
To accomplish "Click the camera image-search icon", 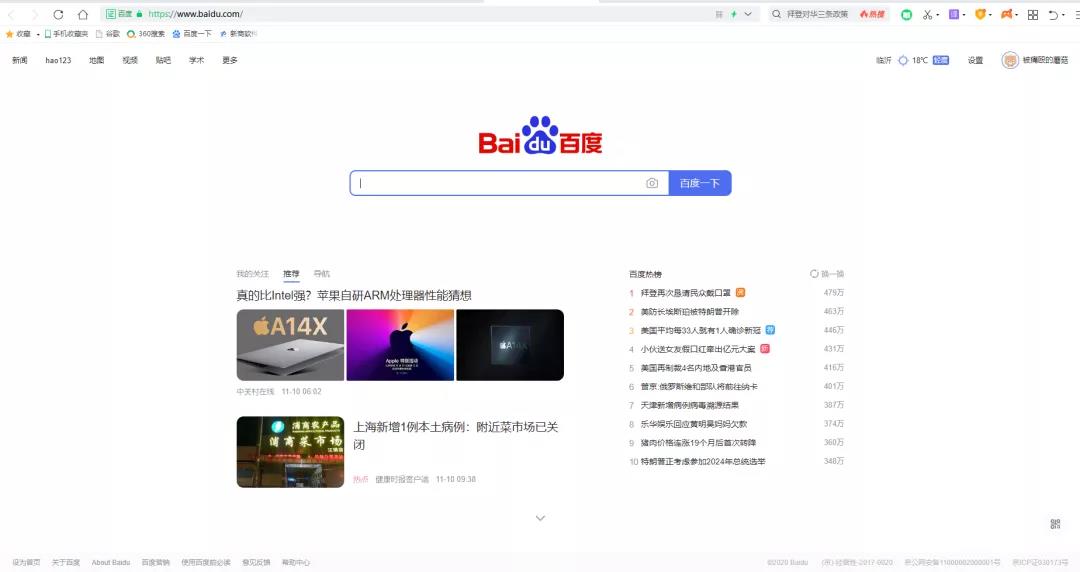I will pyautogui.click(x=652, y=183).
